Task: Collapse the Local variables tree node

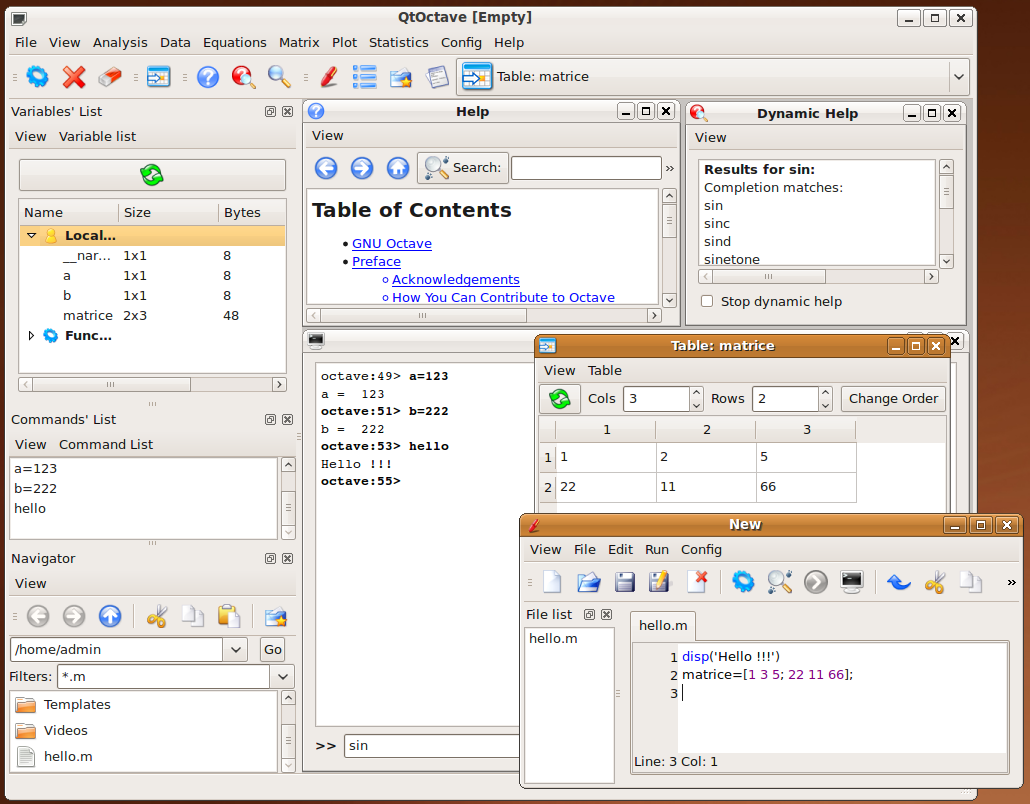Action: point(31,235)
